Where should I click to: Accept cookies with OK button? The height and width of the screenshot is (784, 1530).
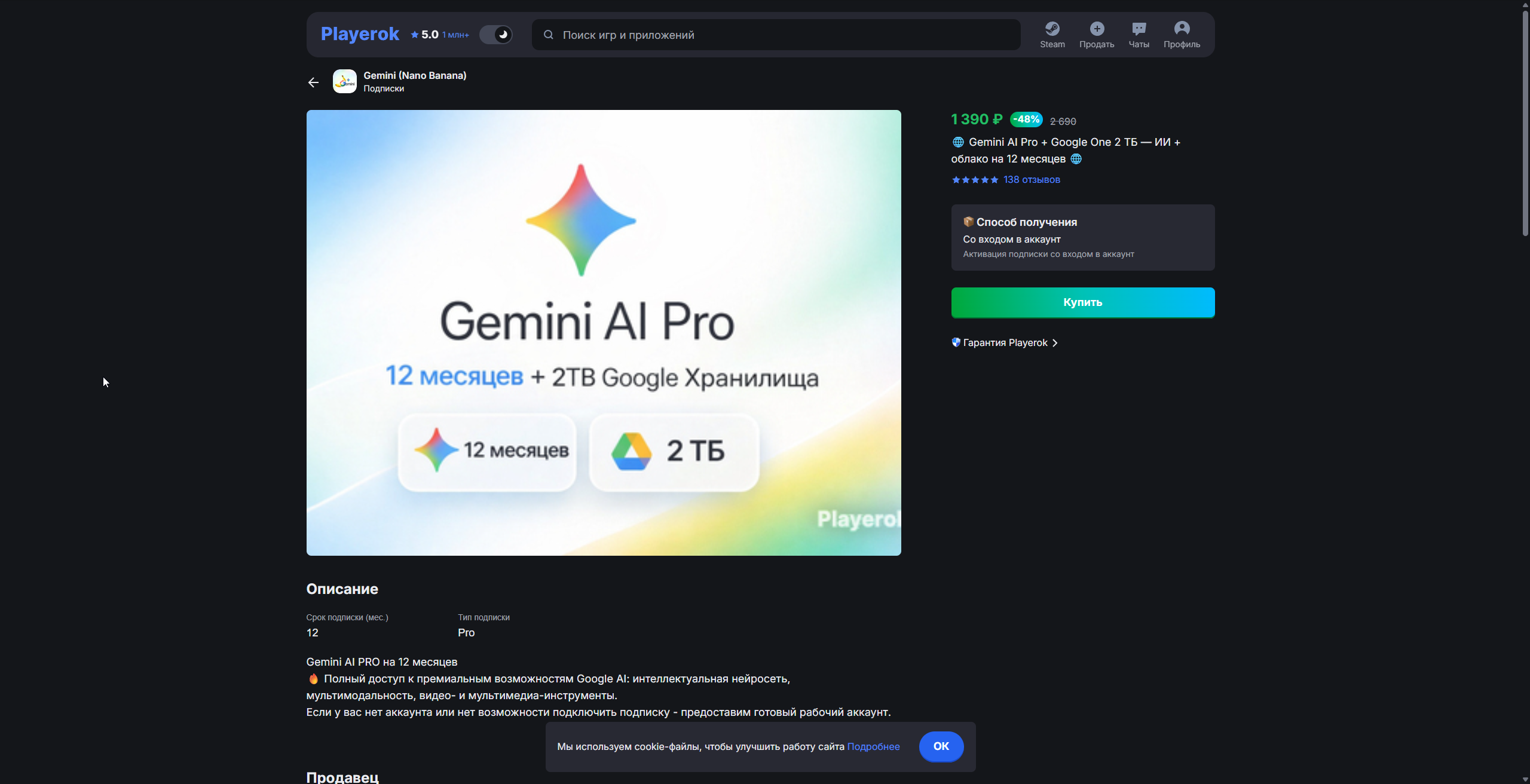[x=941, y=746]
